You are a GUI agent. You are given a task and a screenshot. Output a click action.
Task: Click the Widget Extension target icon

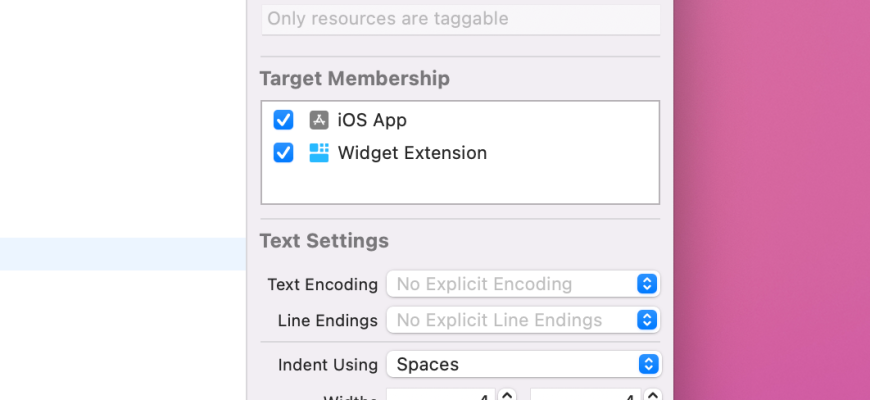pos(319,153)
